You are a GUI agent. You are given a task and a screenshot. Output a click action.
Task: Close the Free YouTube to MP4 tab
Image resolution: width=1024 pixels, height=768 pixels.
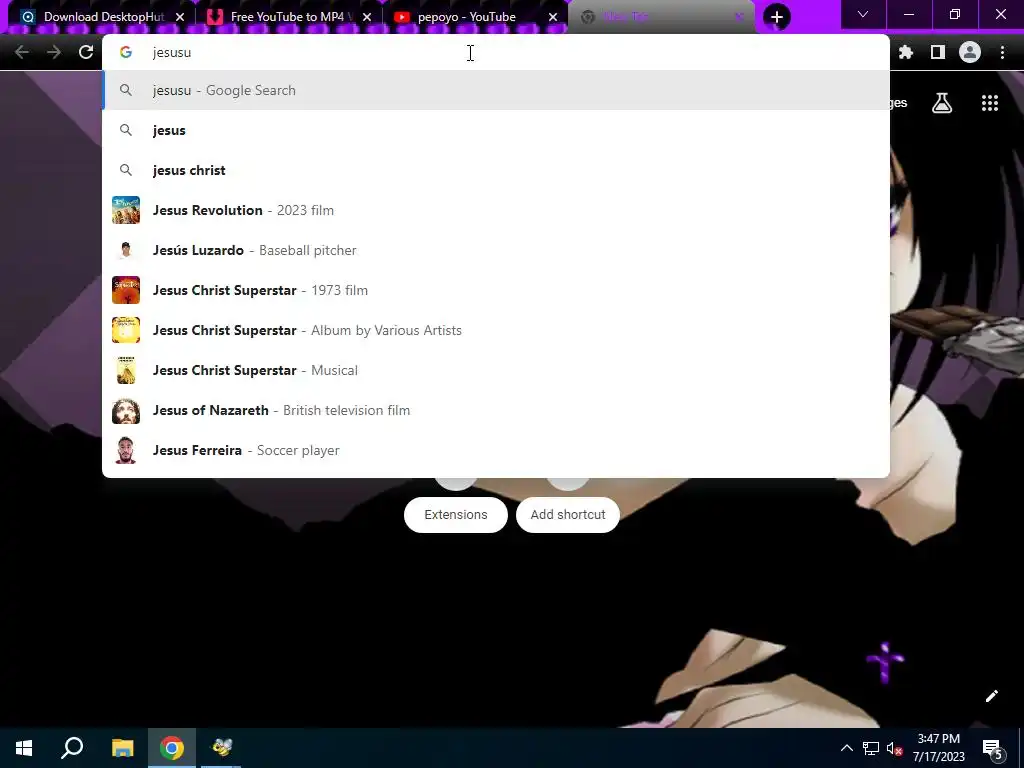point(367,17)
